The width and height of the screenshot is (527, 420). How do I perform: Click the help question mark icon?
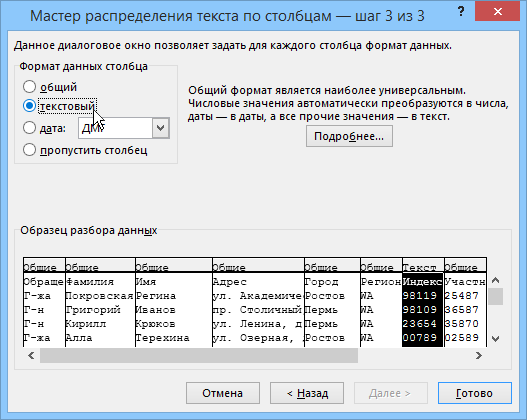click(461, 12)
